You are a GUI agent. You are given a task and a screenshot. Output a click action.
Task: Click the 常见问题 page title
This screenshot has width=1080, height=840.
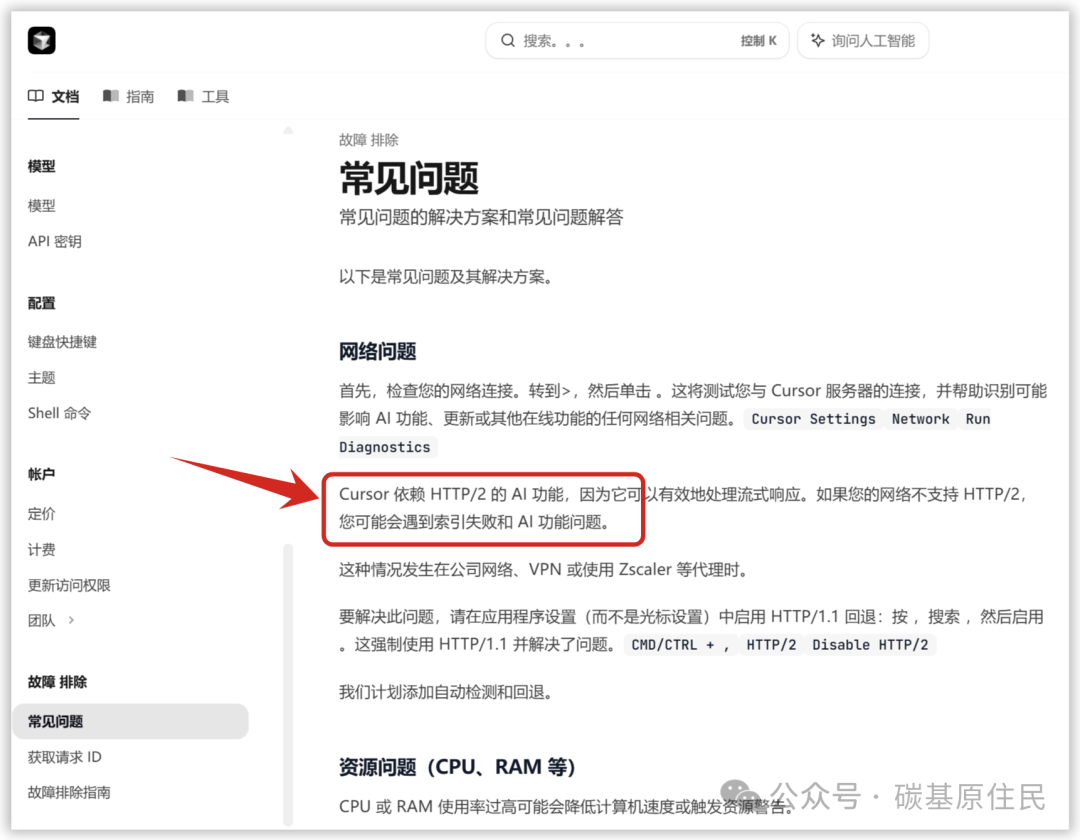pos(409,179)
